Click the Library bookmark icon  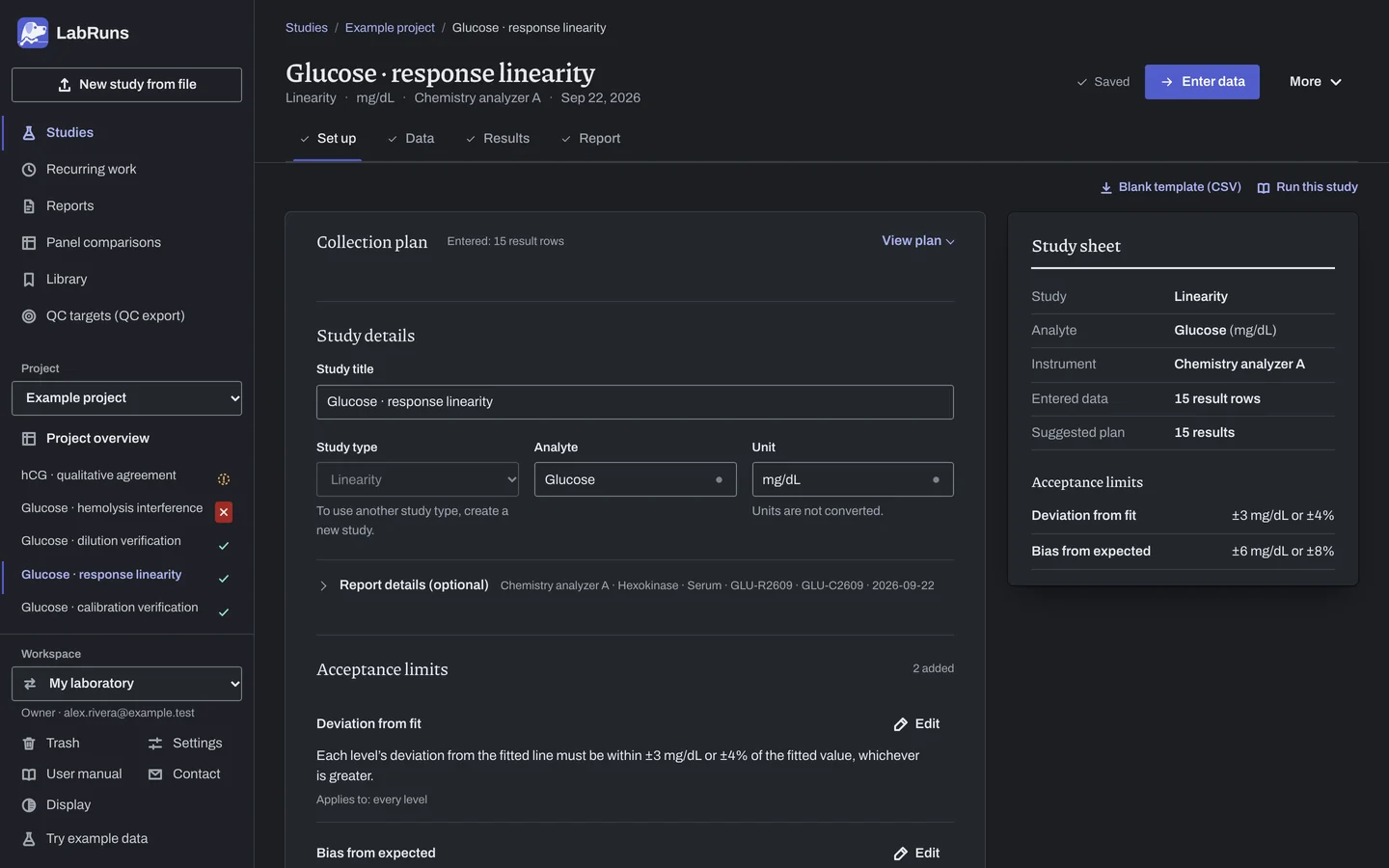tap(29, 280)
